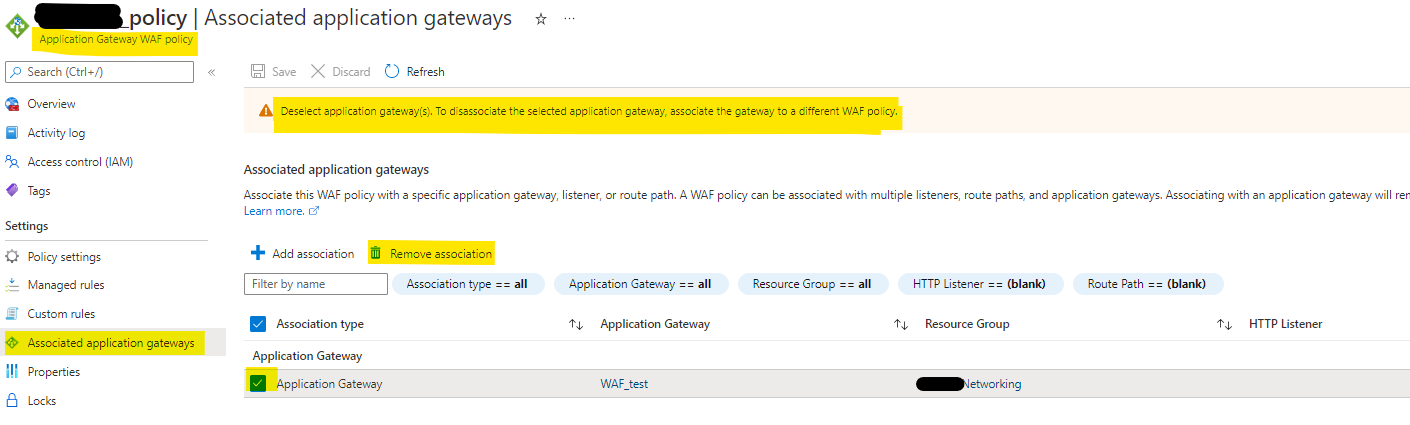Open Resource Group == all filter

(x=812, y=284)
